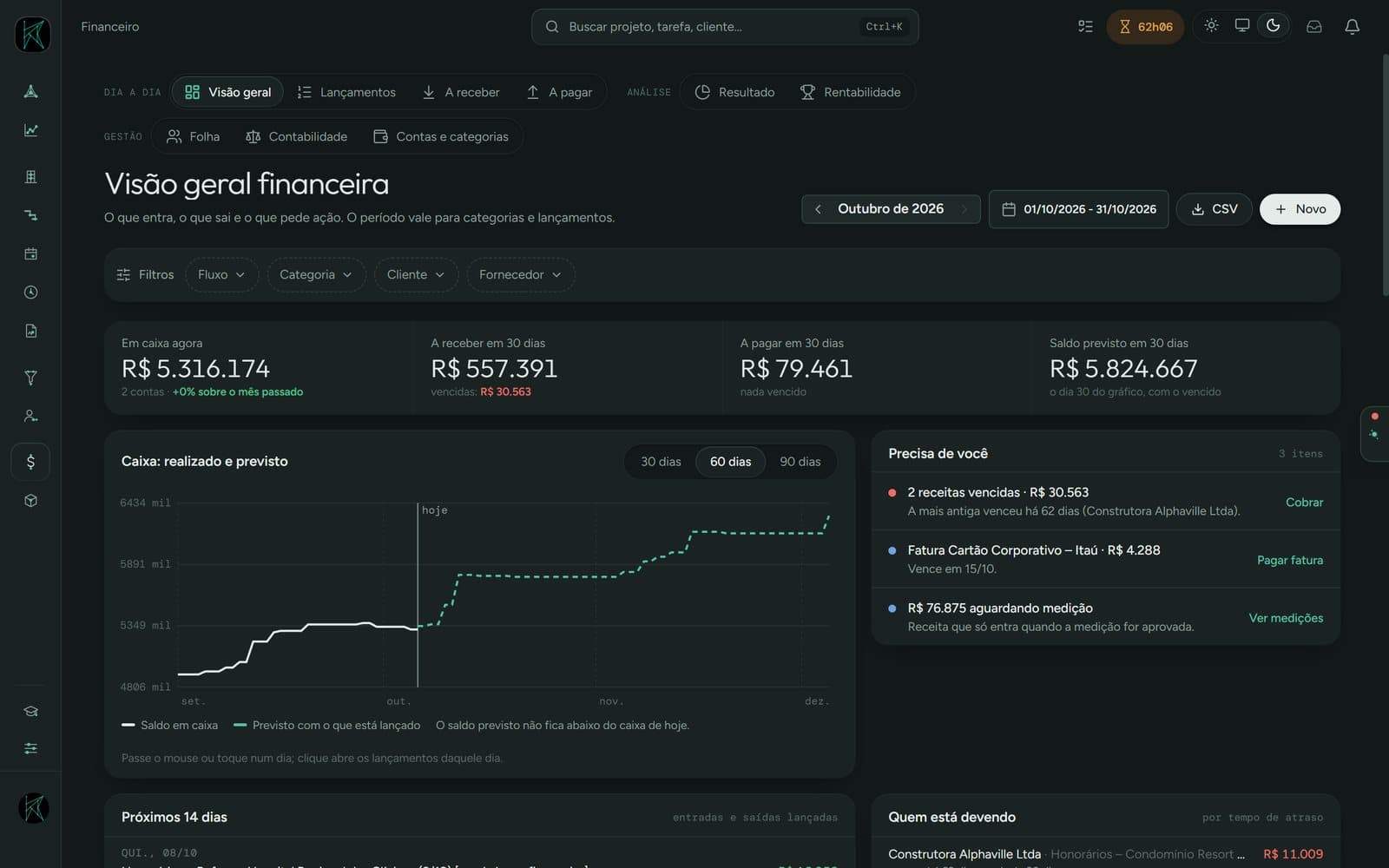Click the Novo button
Screen dimensions: 1389x868
tap(1300, 209)
